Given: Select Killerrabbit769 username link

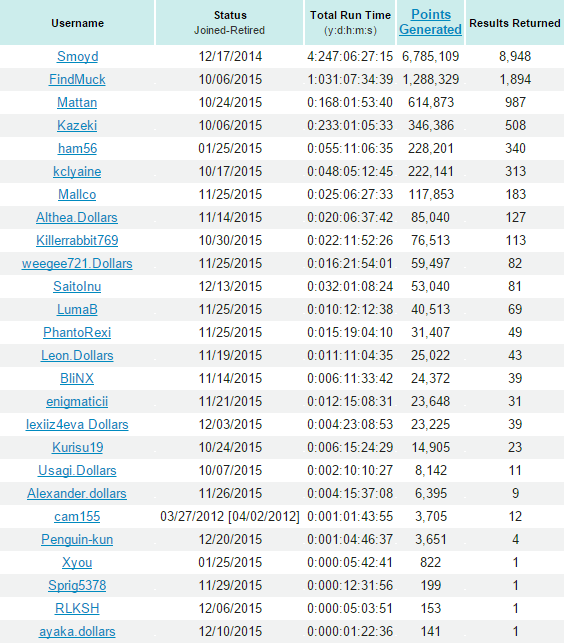Looking at the screenshot, I should tap(77, 240).
